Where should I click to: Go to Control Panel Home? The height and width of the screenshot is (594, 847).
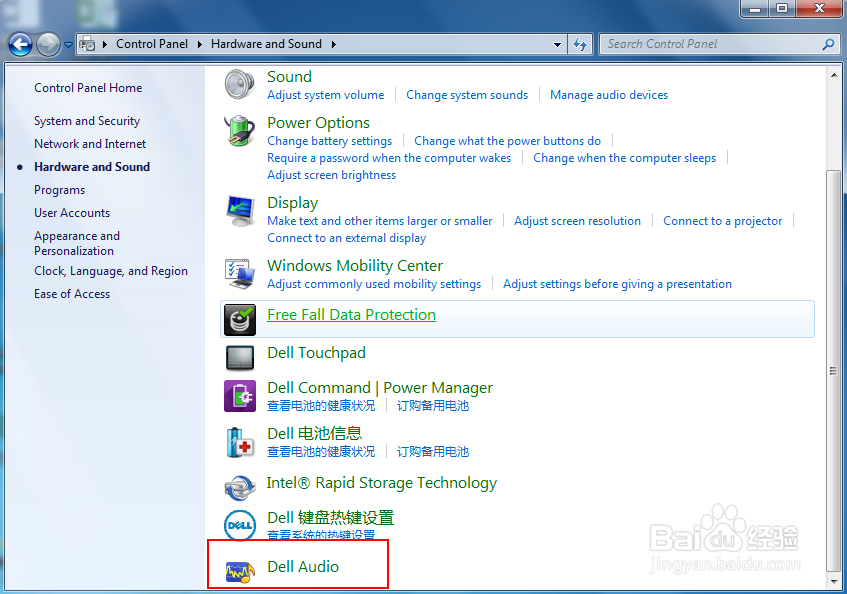(88, 87)
